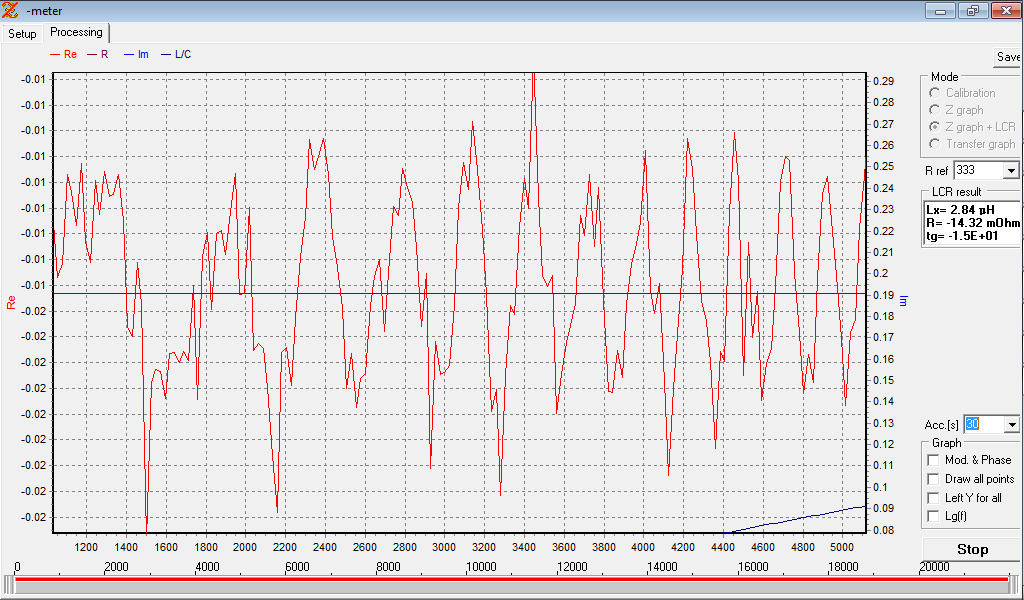Click the 3000 label on the graph x-axis
Screen dimensions: 1024x600
click(x=443, y=547)
